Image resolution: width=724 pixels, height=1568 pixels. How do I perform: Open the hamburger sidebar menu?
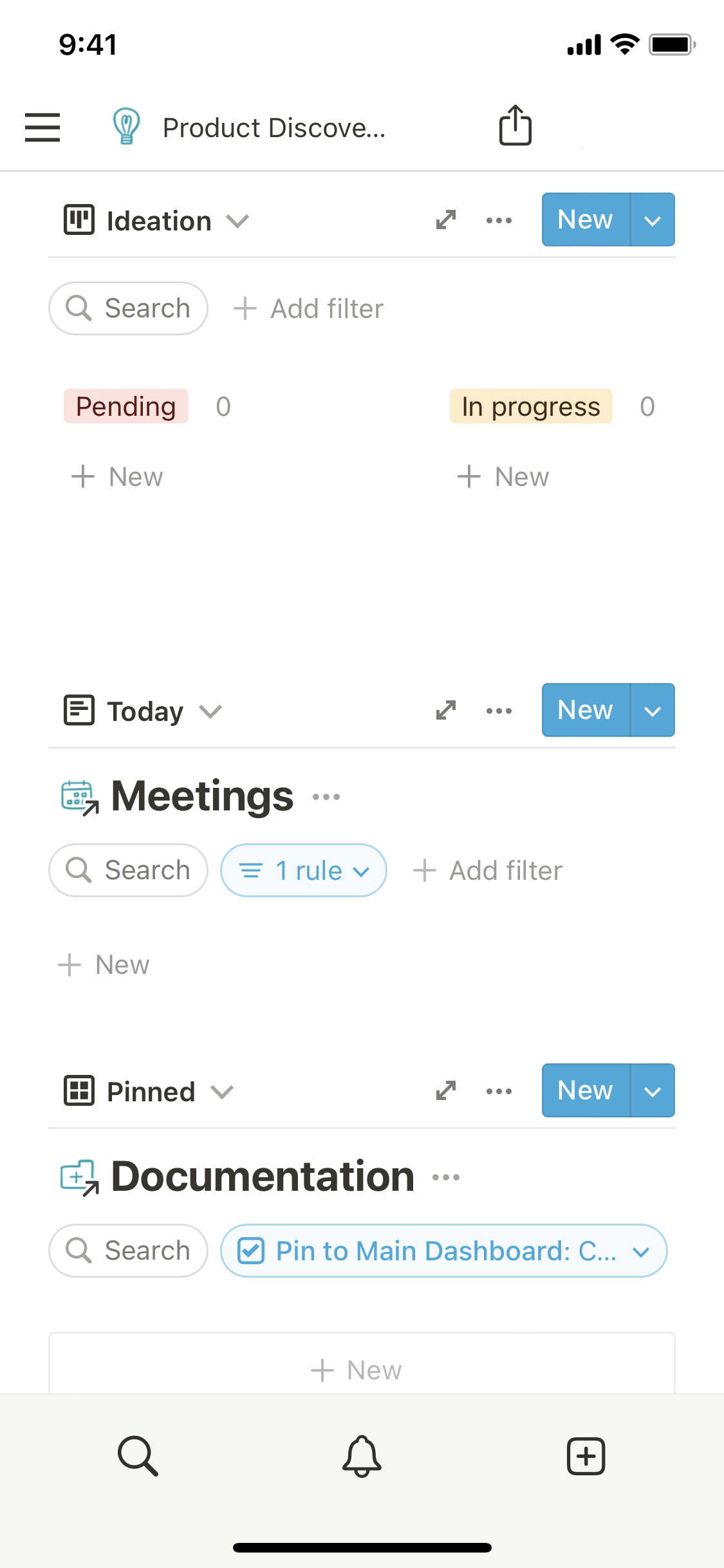click(x=42, y=127)
